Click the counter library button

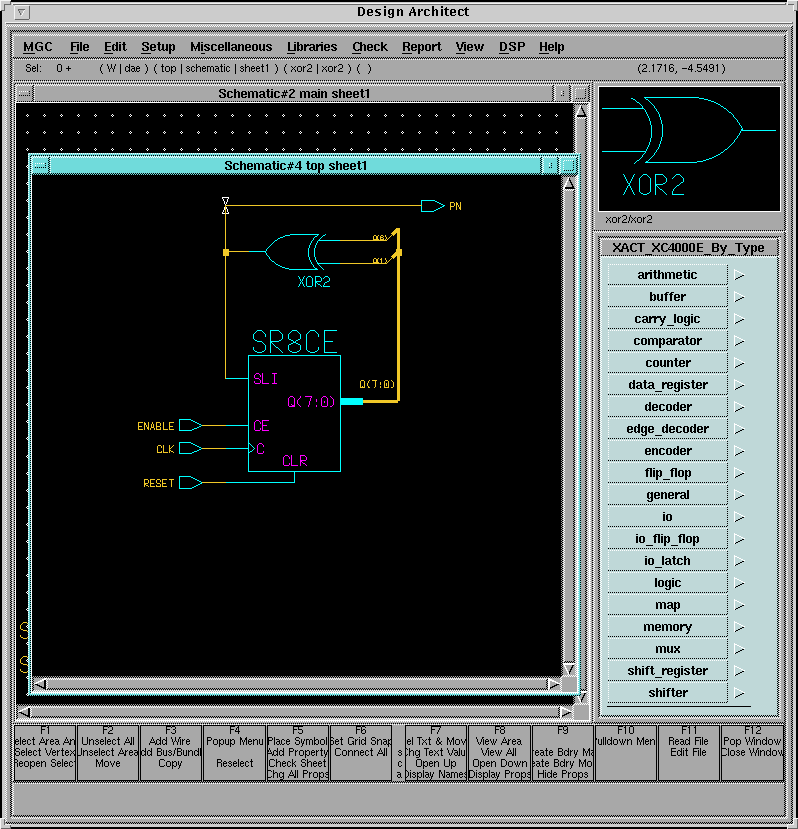tap(667, 363)
